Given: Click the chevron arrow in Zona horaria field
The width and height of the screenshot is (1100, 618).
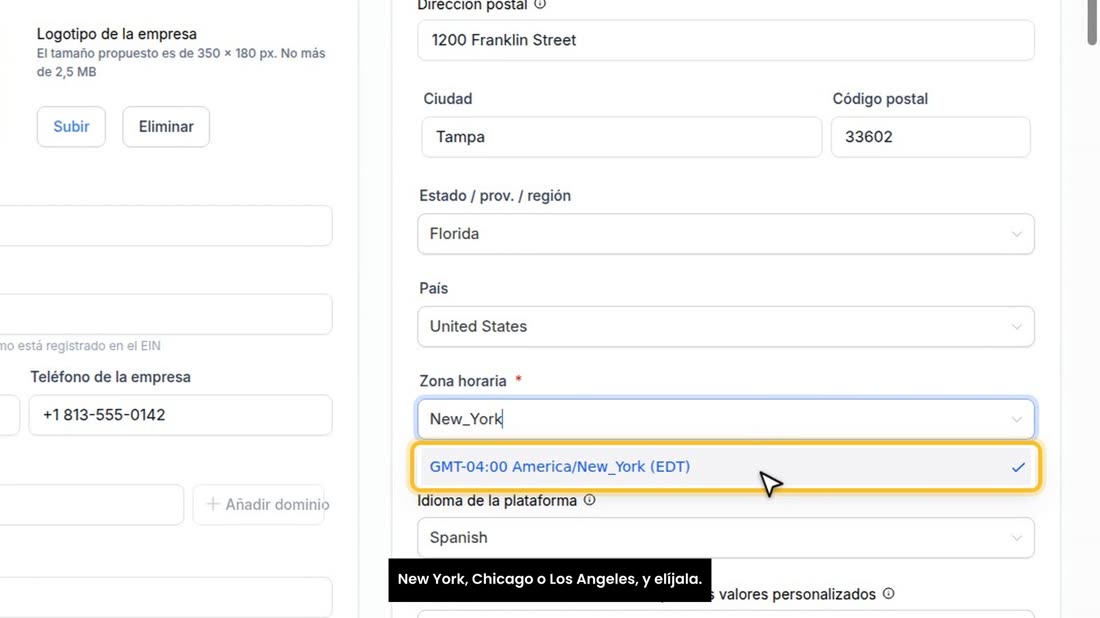Looking at the screenshot, I should pyautogui.click(x=1017, y=419).
